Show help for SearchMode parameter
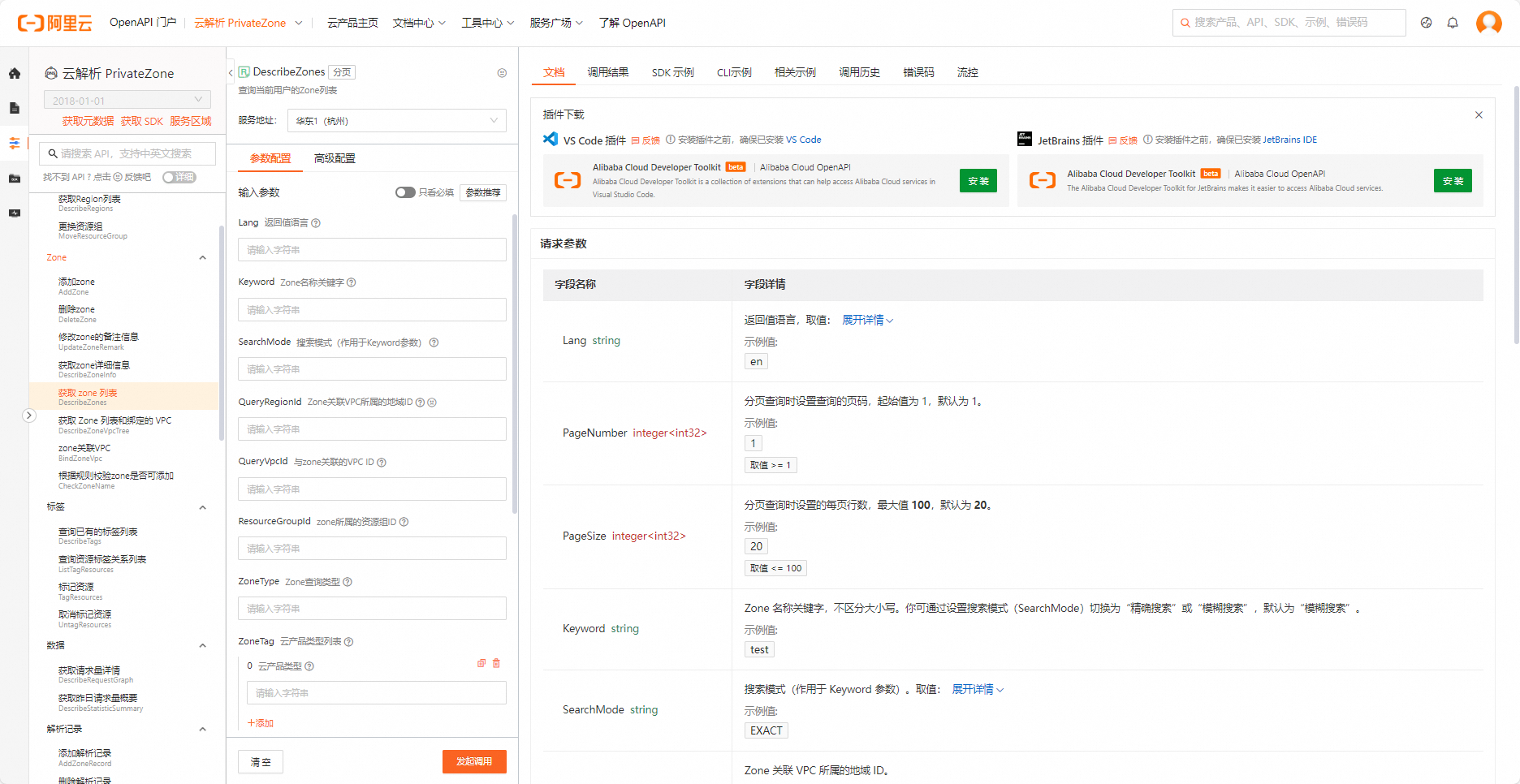Image resolution: width=1520 pixels, height=784 pixels. pos(434,342)
